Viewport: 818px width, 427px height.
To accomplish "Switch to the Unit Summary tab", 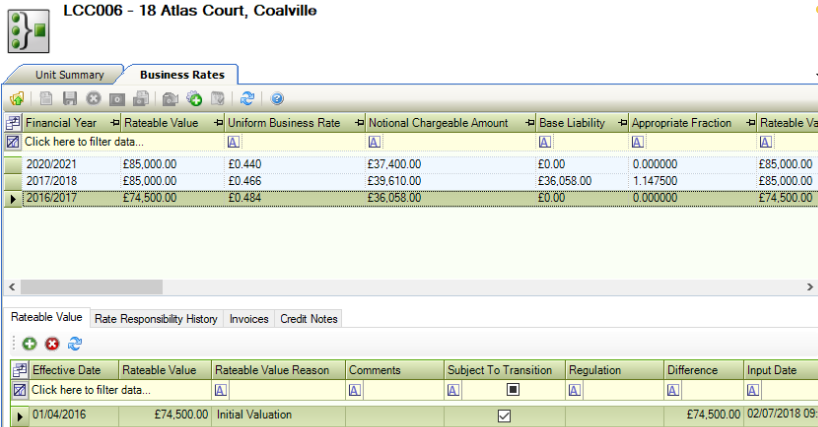I will pos(69,75).
